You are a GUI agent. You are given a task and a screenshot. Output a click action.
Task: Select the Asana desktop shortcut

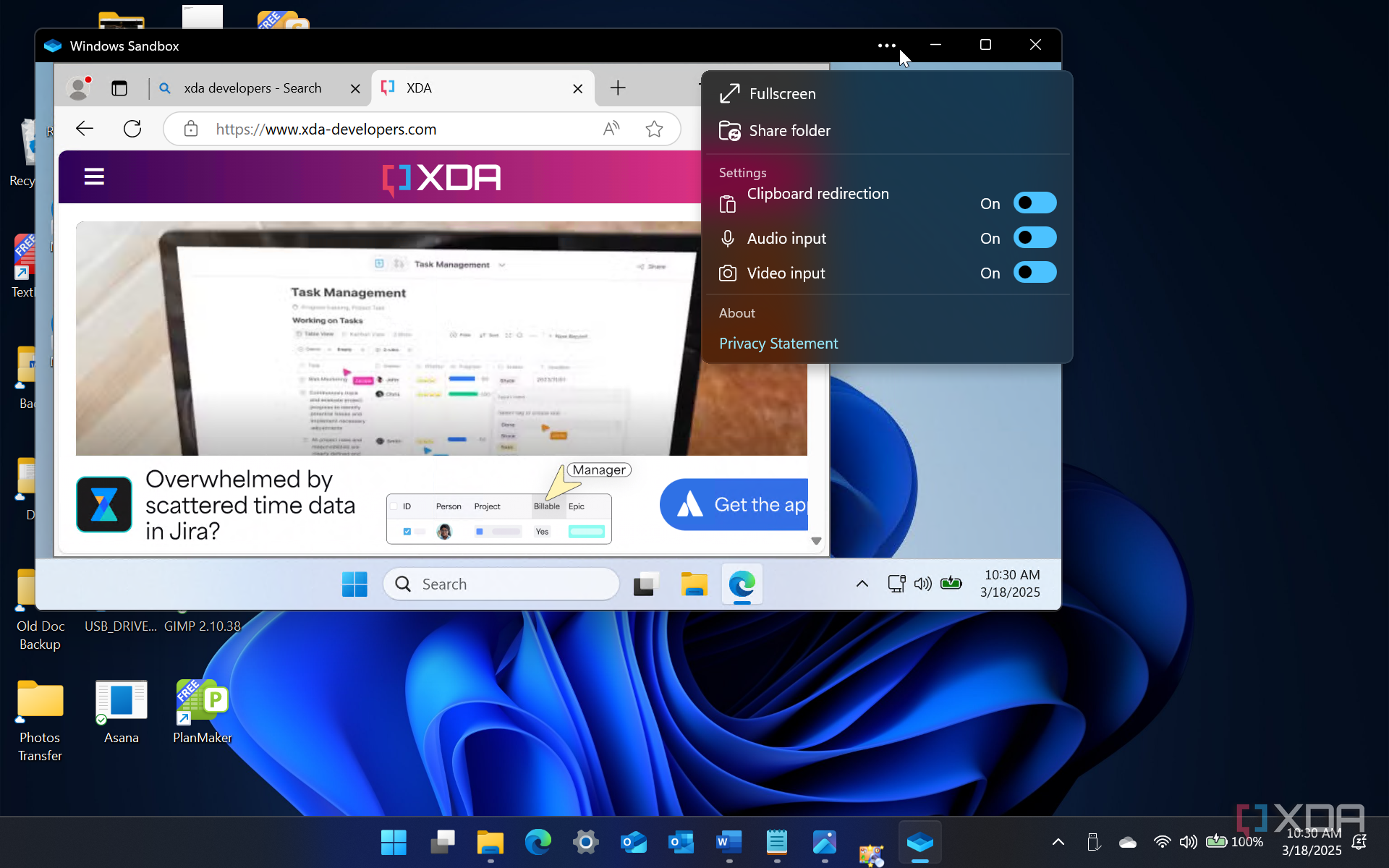(x=122, y=712)
